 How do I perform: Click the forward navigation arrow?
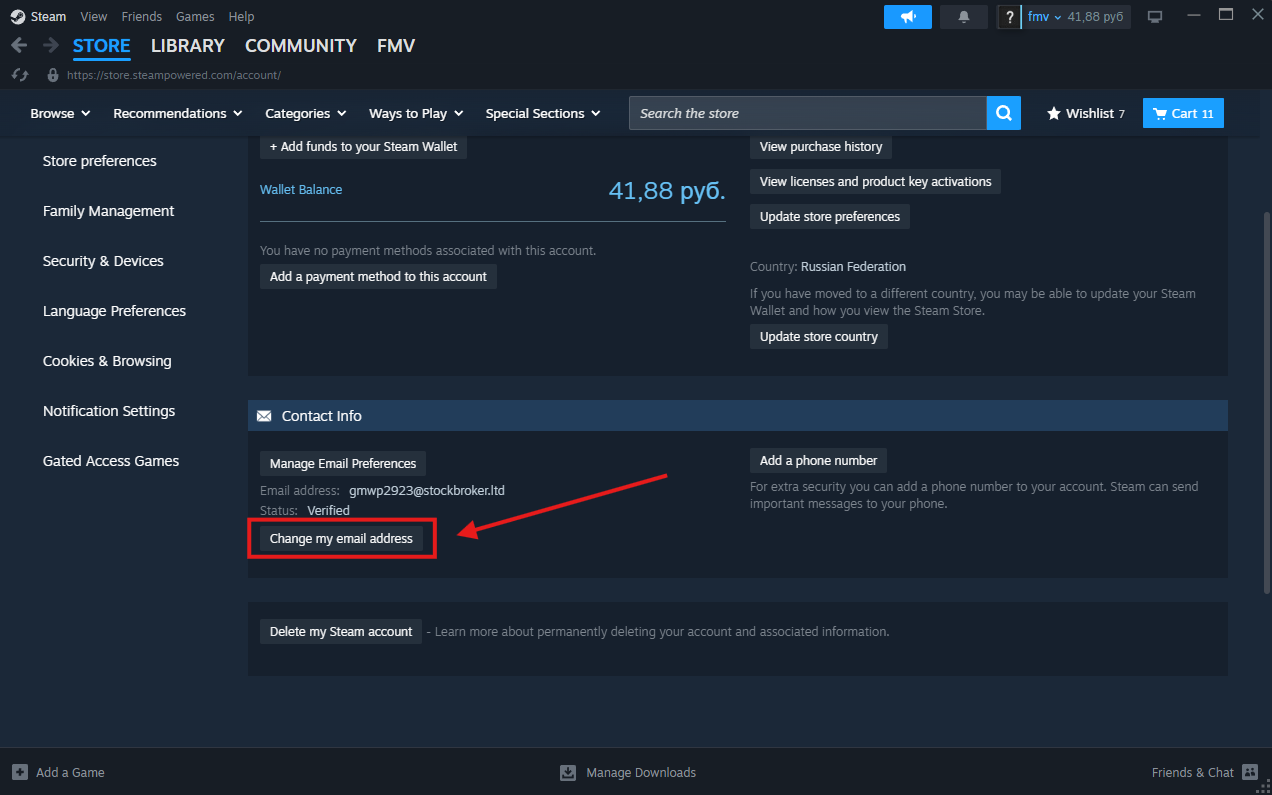[x=50, y=46]
